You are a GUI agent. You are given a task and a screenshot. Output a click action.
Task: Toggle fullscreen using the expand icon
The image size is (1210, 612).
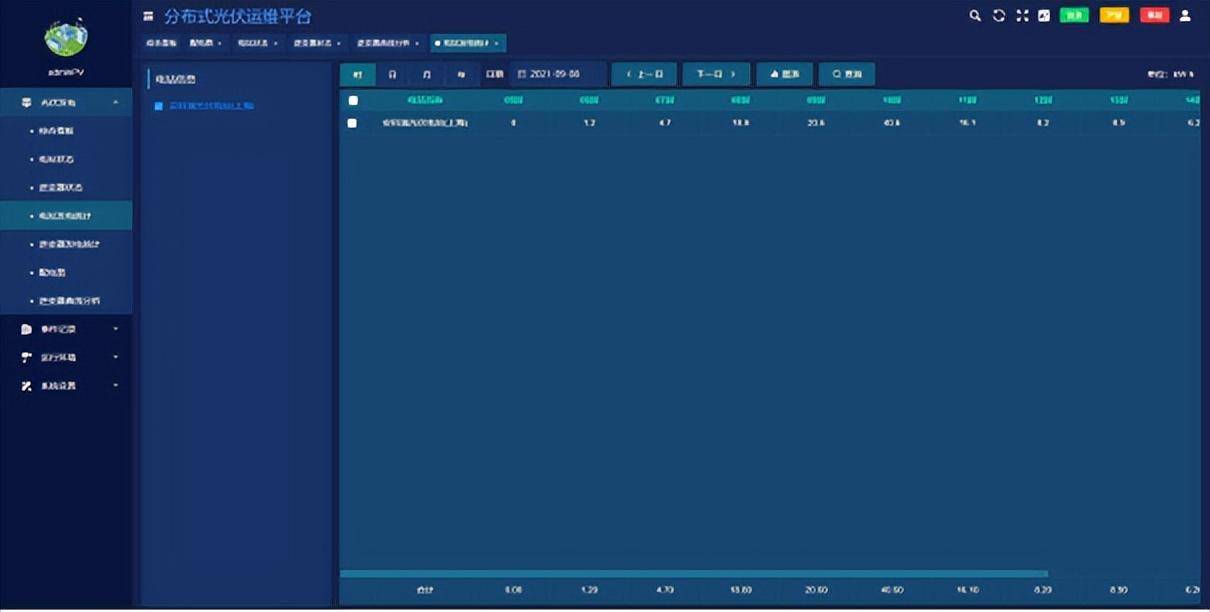coord(1021,16)
